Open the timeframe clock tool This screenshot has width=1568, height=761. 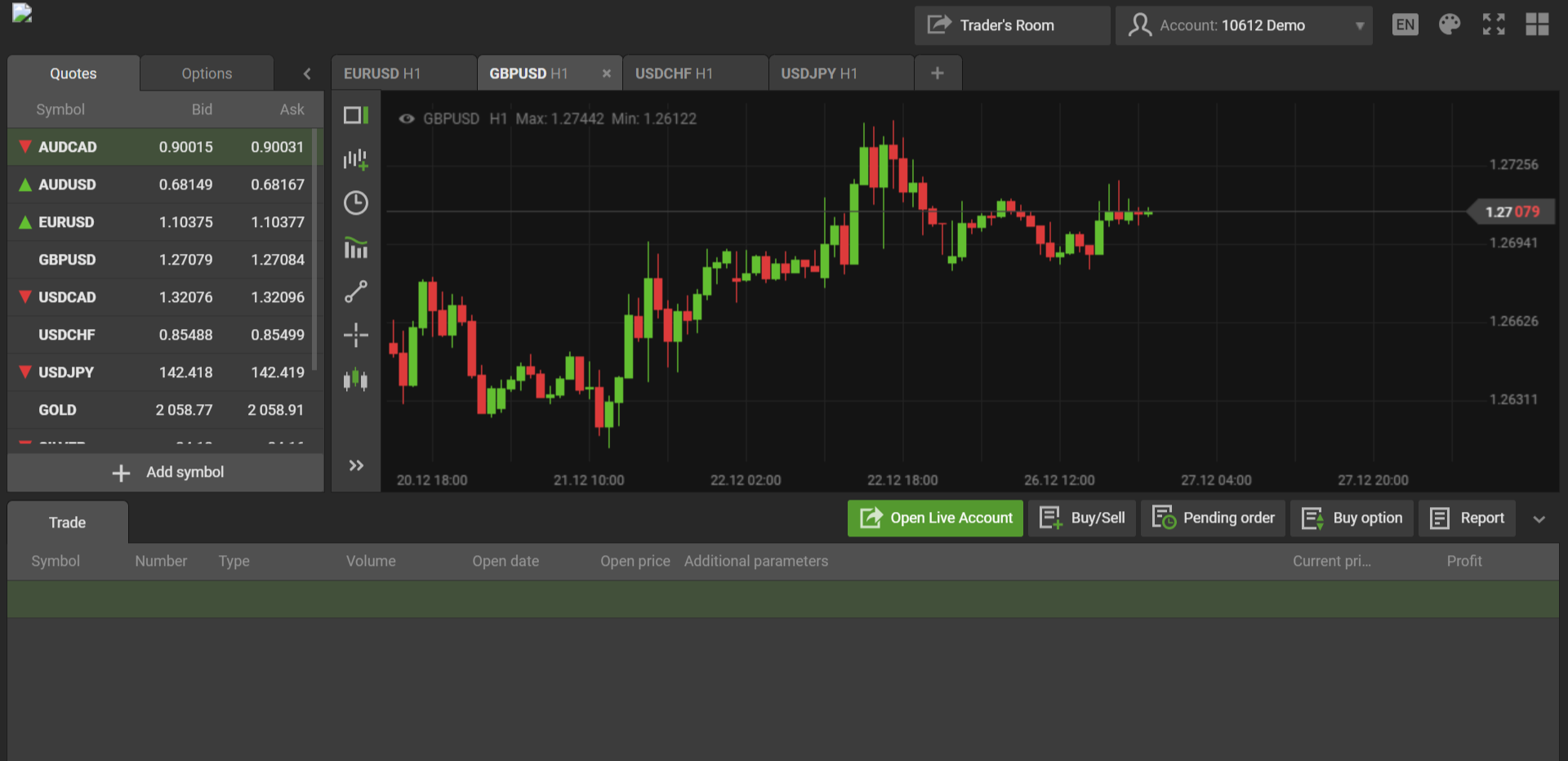tap(356, 202)
